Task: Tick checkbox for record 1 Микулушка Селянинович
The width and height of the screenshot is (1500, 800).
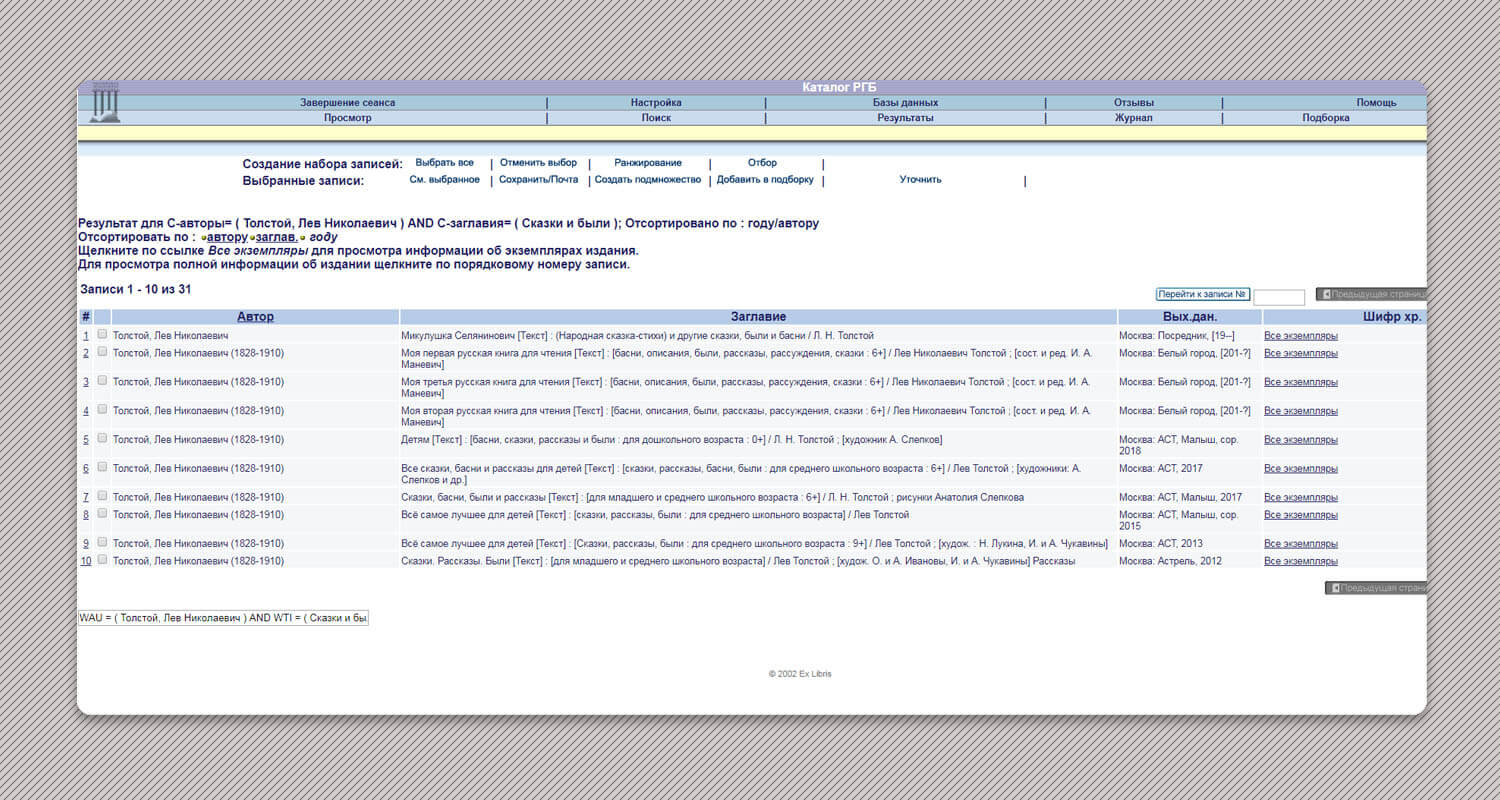Action: [x=102, y=335]
